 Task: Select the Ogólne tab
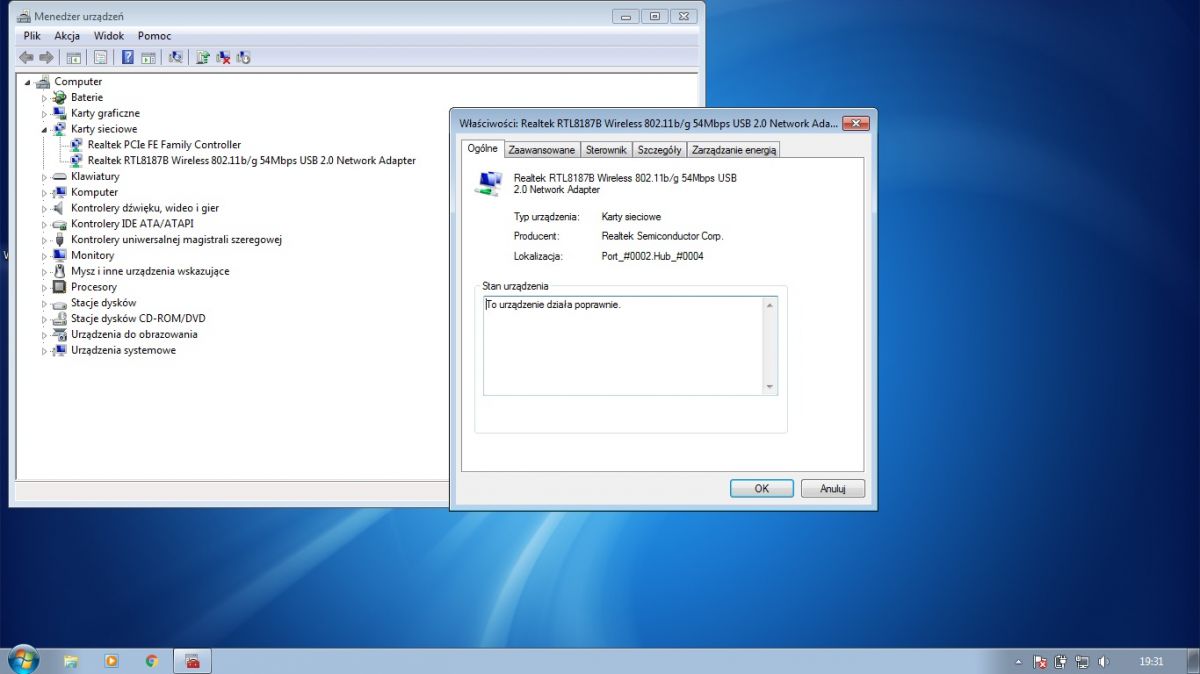(x=482, y=148)
